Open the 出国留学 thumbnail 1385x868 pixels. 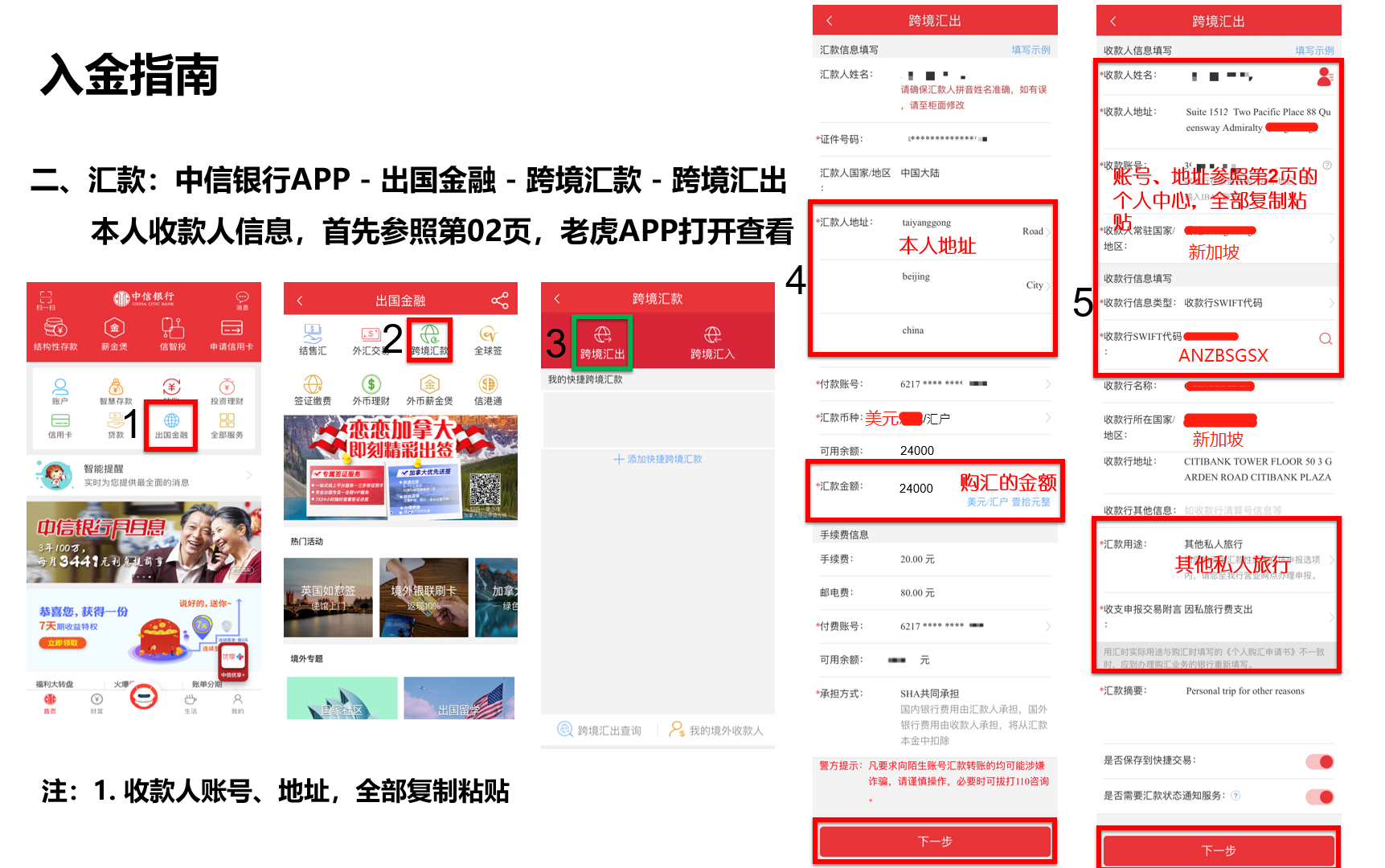pos(459,698)
